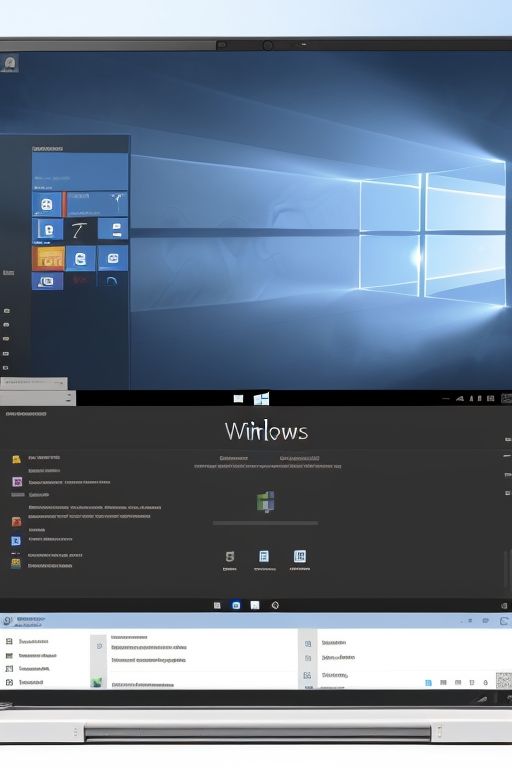
Task: Open the Start menu tile with a white four-dot icon
Action: (x=47, y=204)
